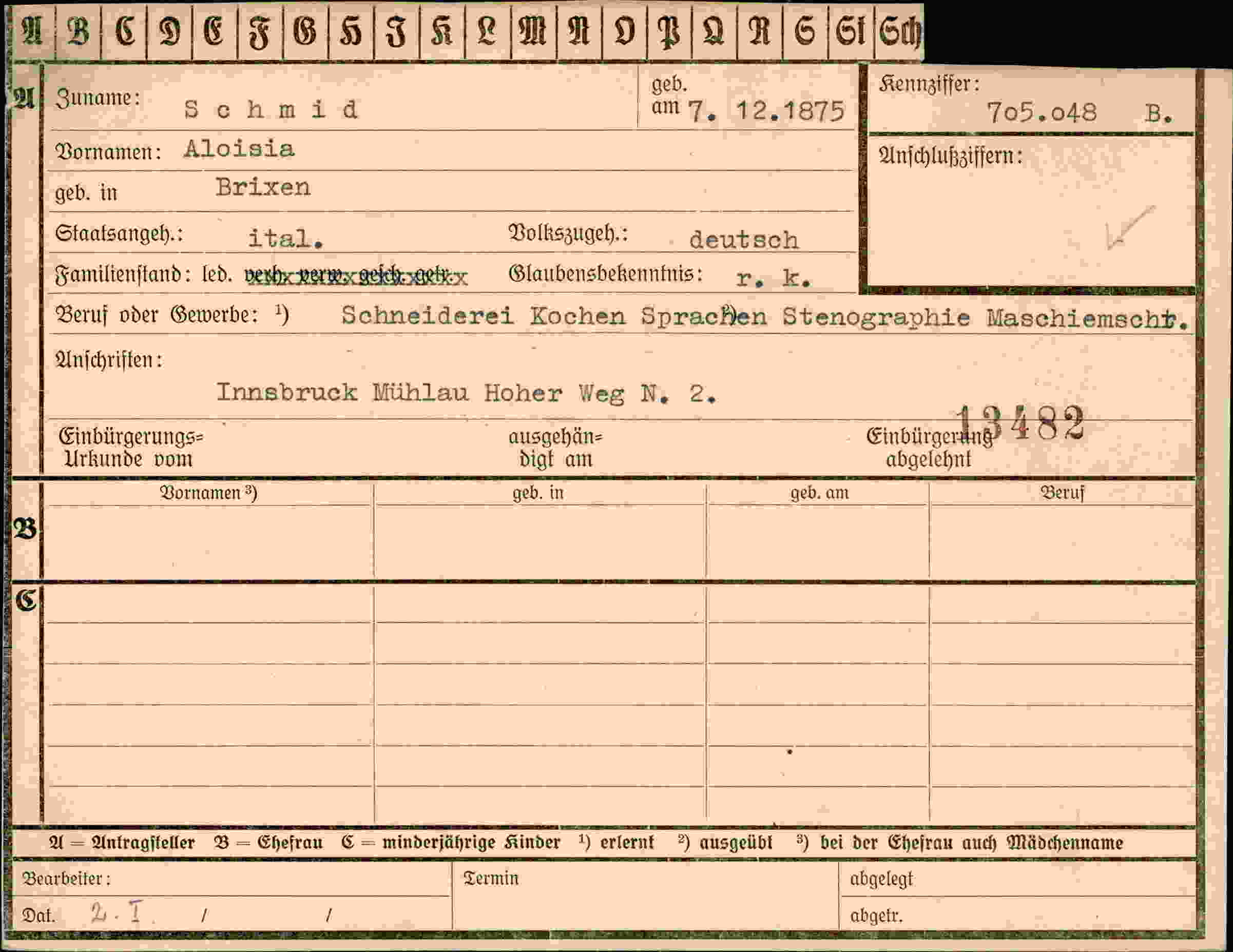Click the legend entry "B = Ehefrau"
Image resolution: width=1233 pixels, height=952 pixels.
click(x=268, y=843)
